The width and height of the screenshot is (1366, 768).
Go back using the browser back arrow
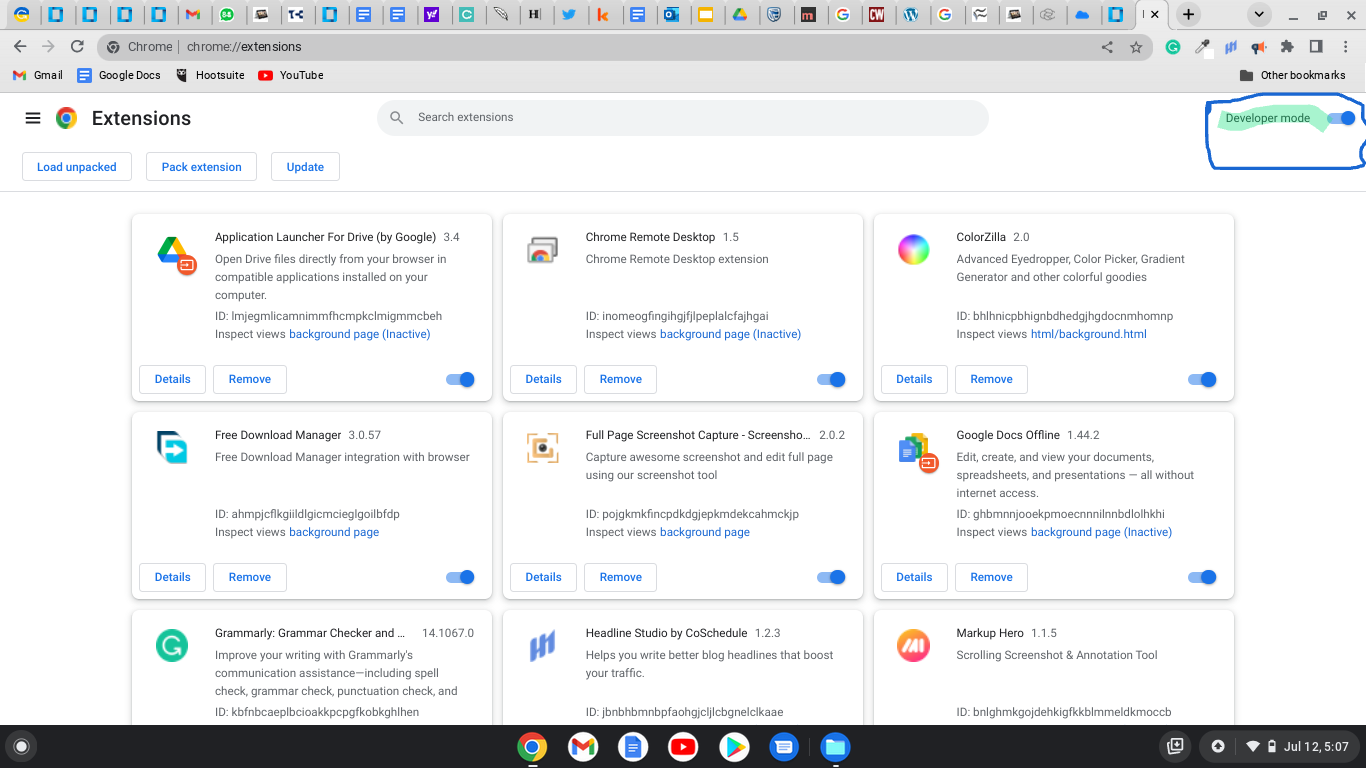click(20, 47)
